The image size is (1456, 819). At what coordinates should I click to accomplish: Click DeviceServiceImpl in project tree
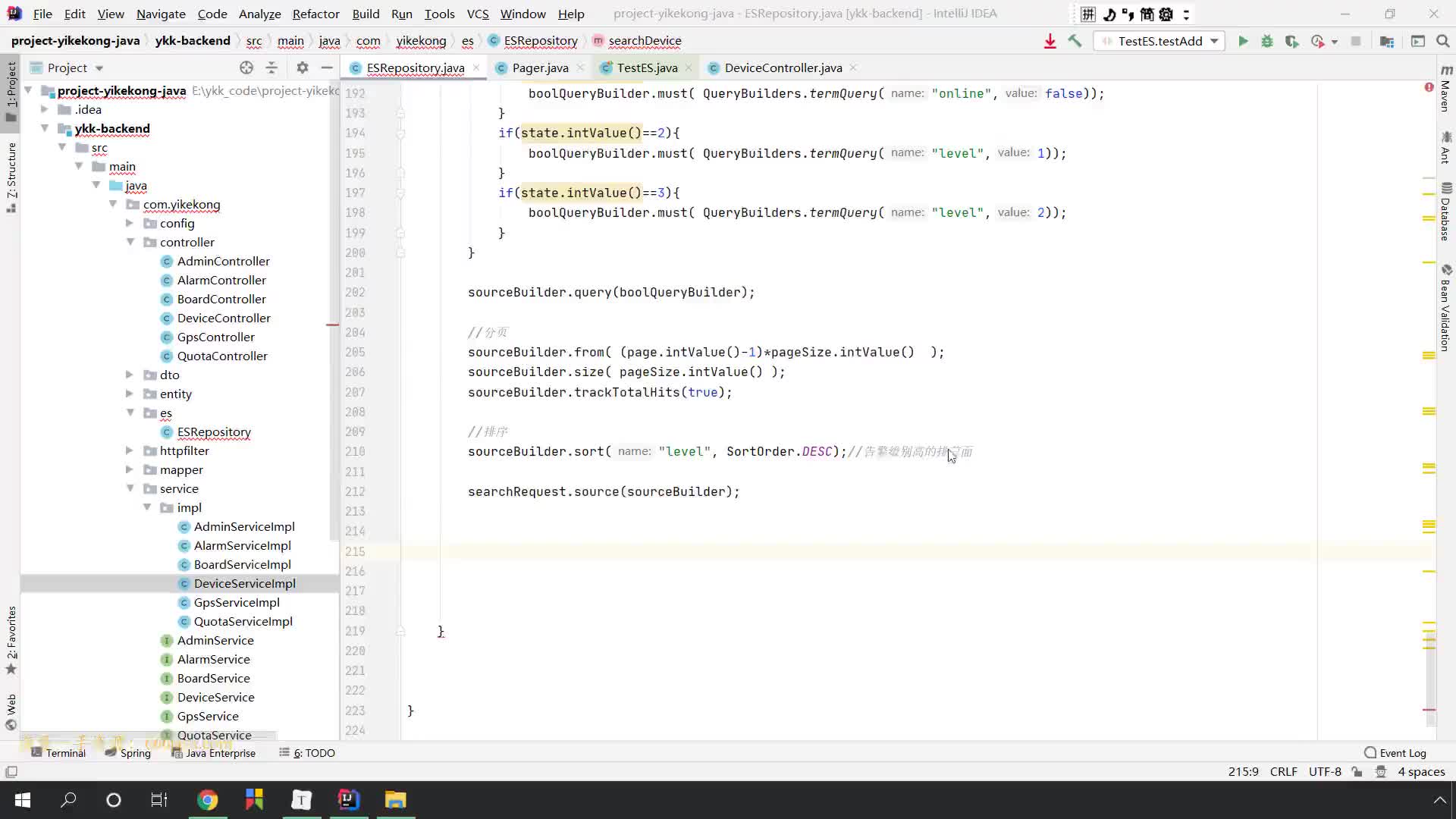tap(244, 583)
